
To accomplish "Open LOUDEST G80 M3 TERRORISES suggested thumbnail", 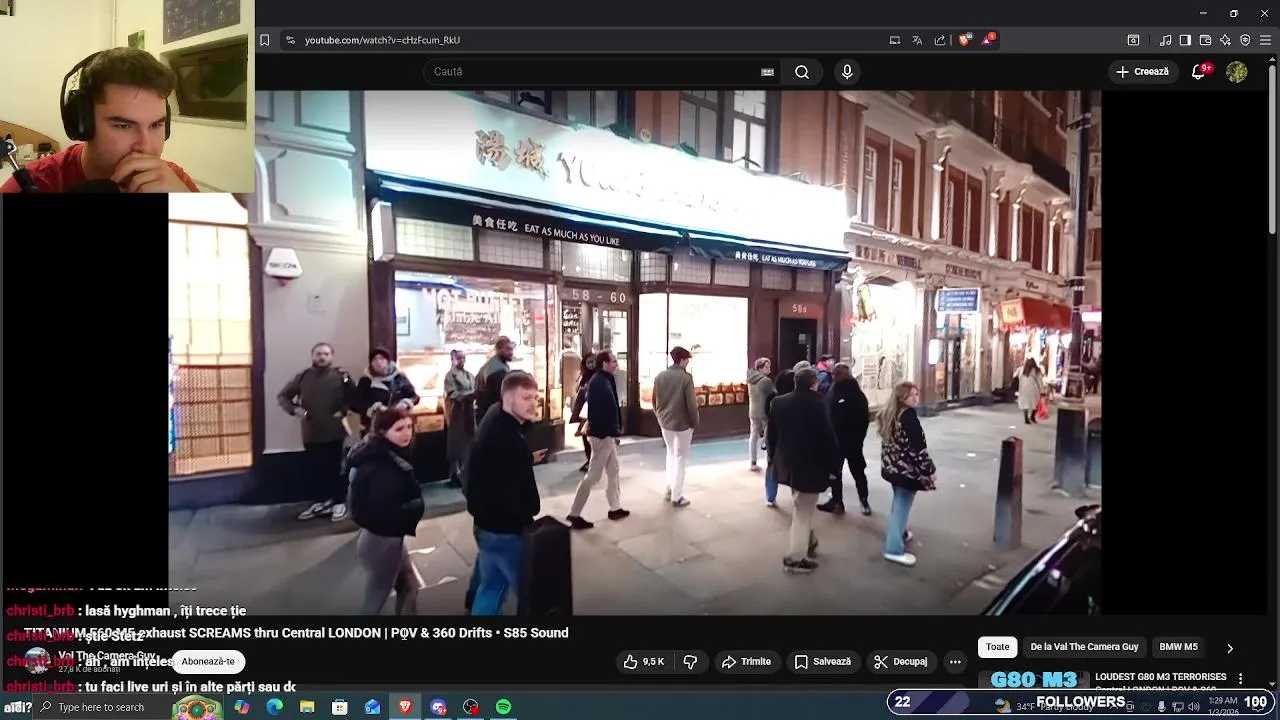I will (1033, 681).
